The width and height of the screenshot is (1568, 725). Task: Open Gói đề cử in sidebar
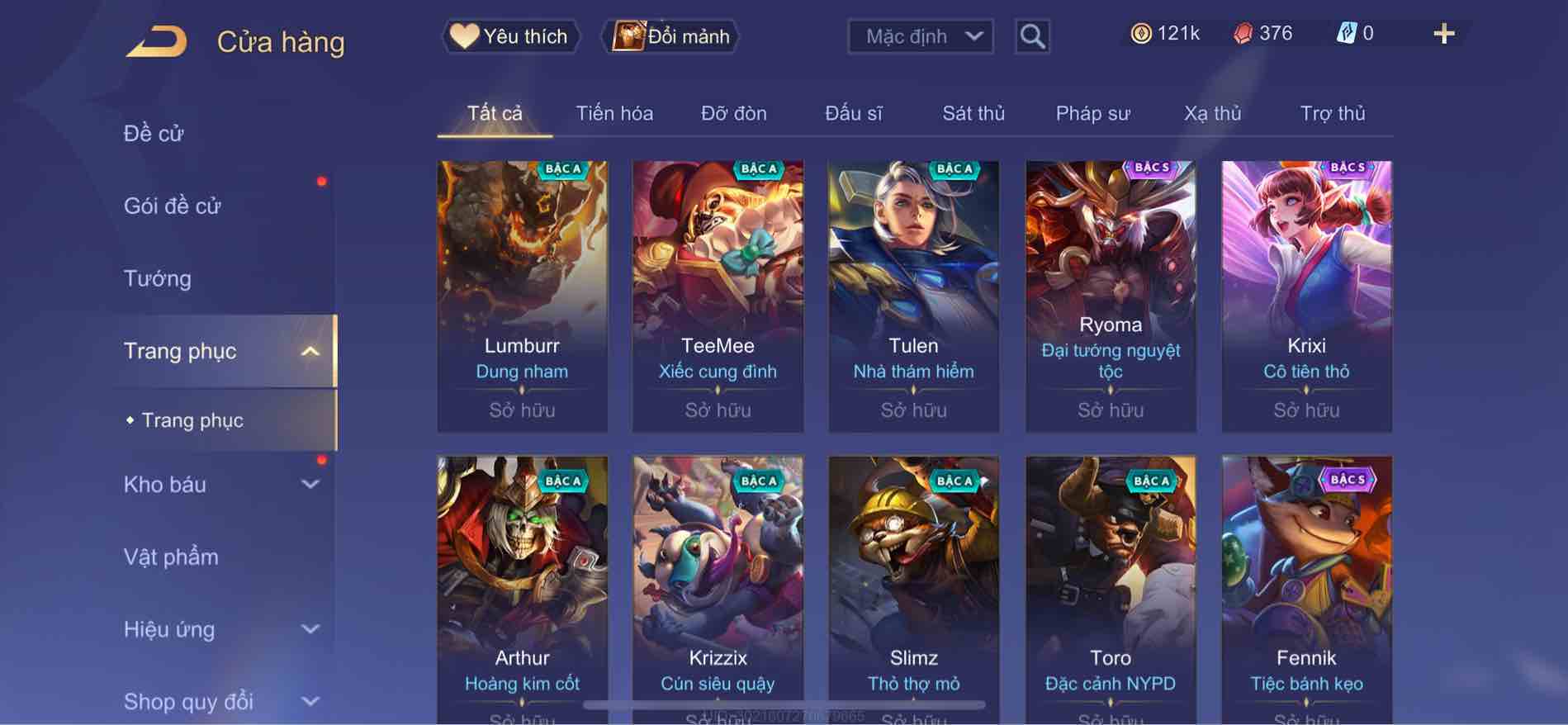172,206
